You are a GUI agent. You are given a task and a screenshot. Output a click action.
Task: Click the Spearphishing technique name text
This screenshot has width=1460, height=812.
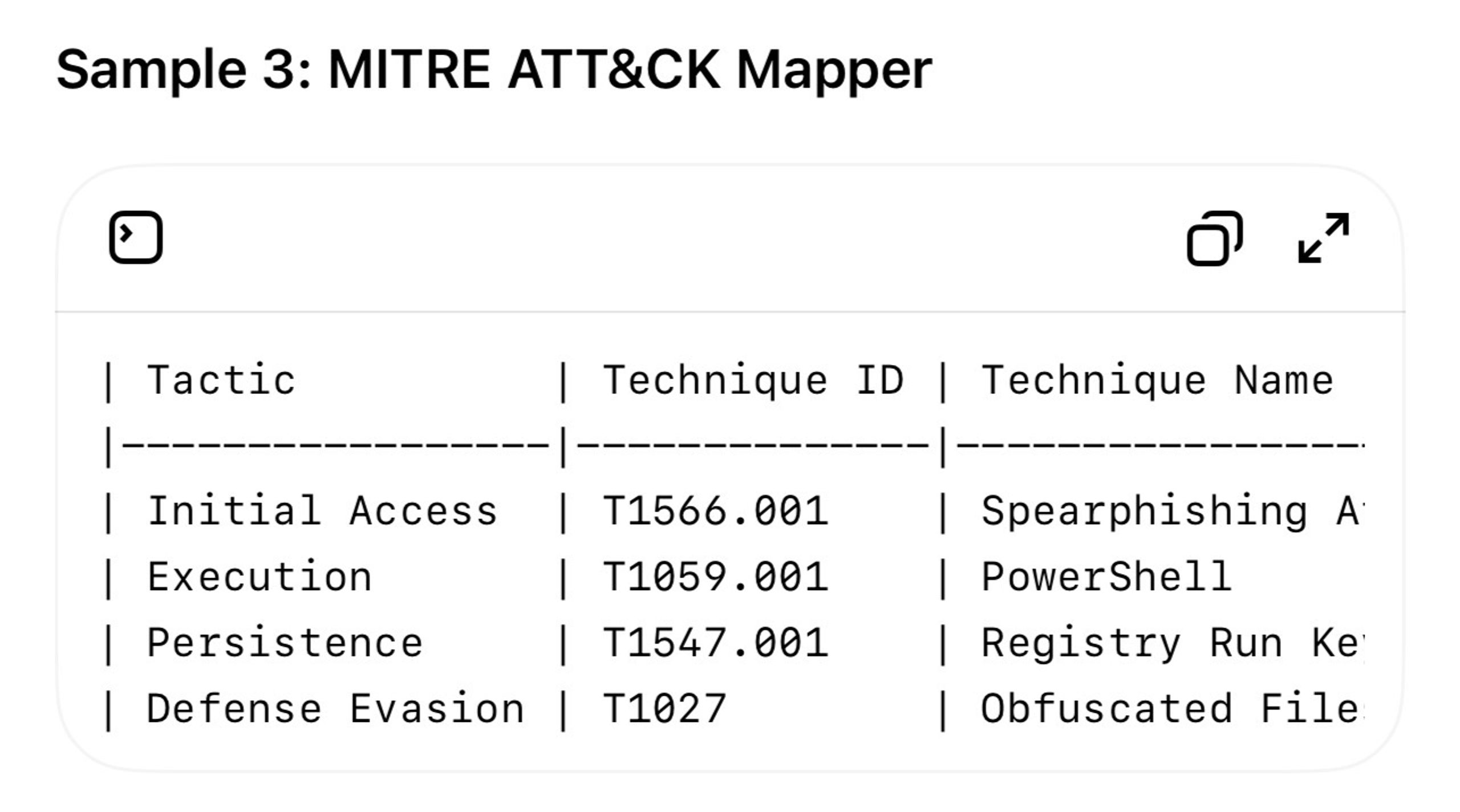click(x=1143, y=511)
